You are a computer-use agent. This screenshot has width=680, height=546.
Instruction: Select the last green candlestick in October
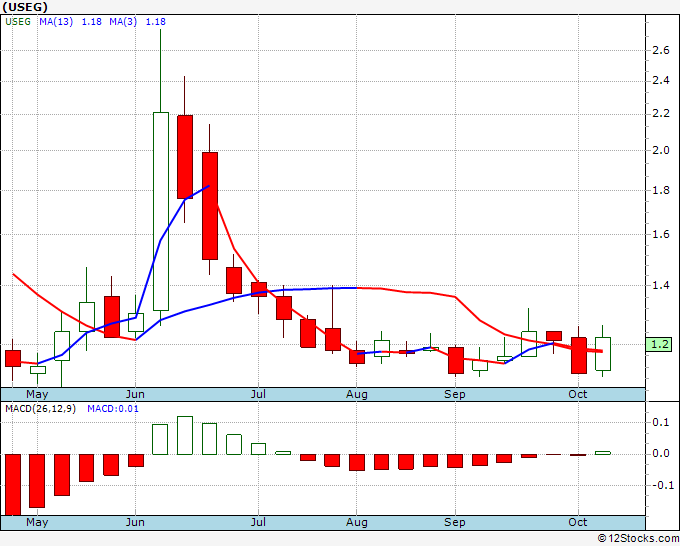coord(603,354)
